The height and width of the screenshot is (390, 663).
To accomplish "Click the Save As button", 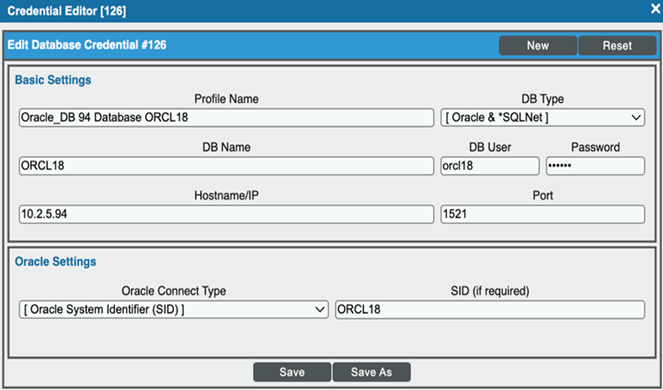I will tap(371, 372).
